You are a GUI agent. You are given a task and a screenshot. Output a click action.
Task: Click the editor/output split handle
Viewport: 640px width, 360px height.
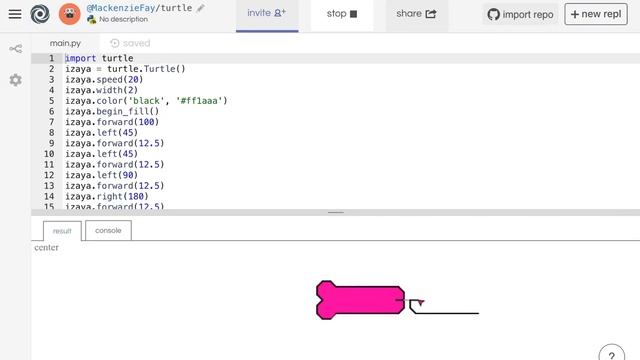point(336,213)
